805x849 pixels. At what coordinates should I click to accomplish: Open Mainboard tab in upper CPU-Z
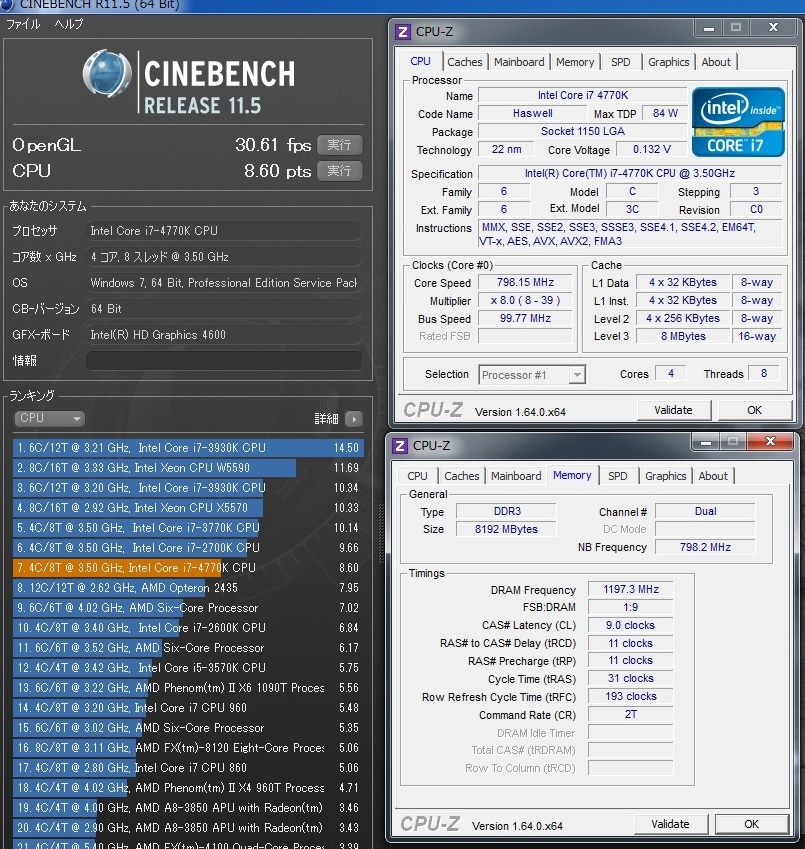pos(519,62)
